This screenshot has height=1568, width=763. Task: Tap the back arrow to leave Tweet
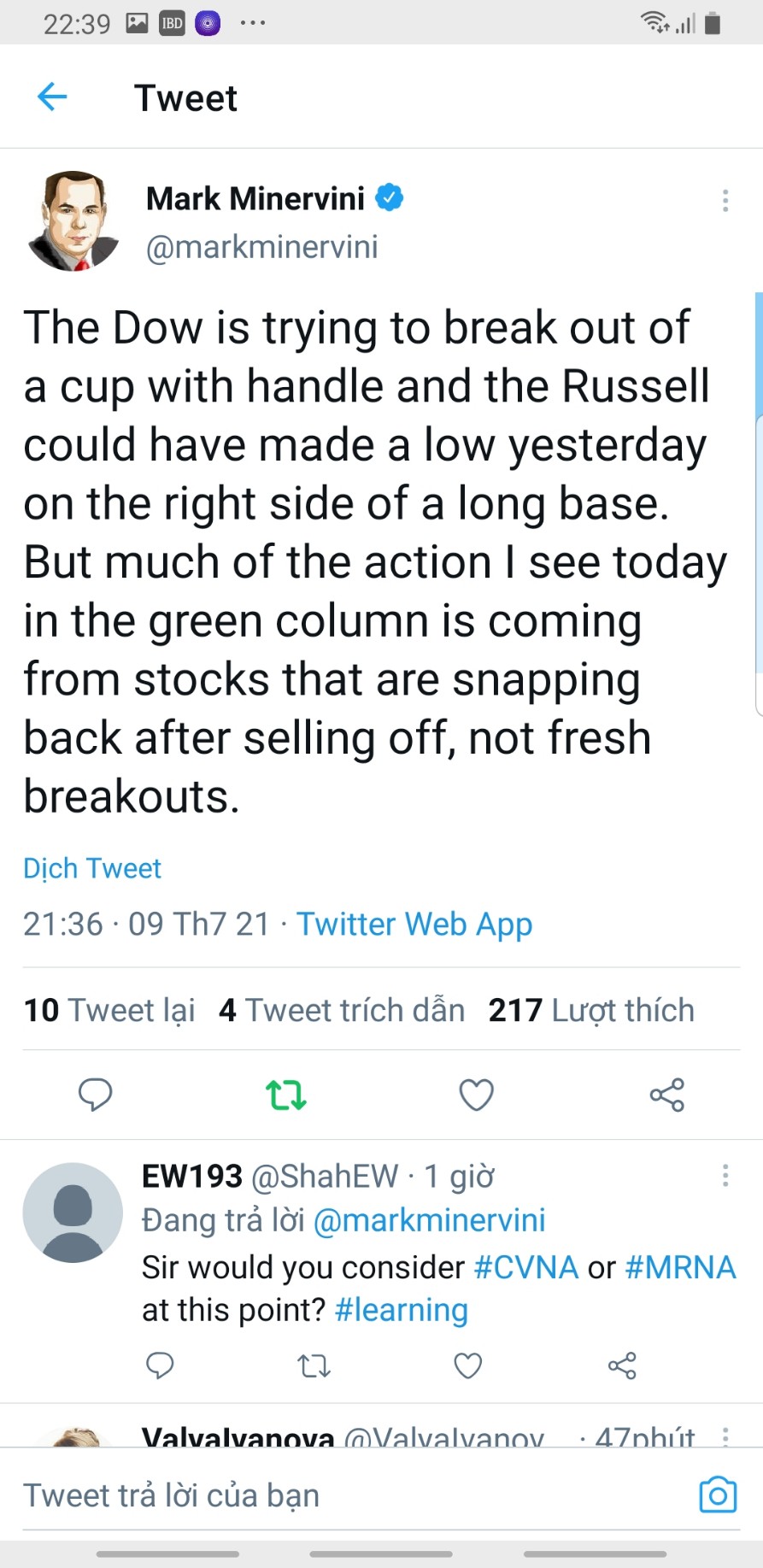coord(52,97)
